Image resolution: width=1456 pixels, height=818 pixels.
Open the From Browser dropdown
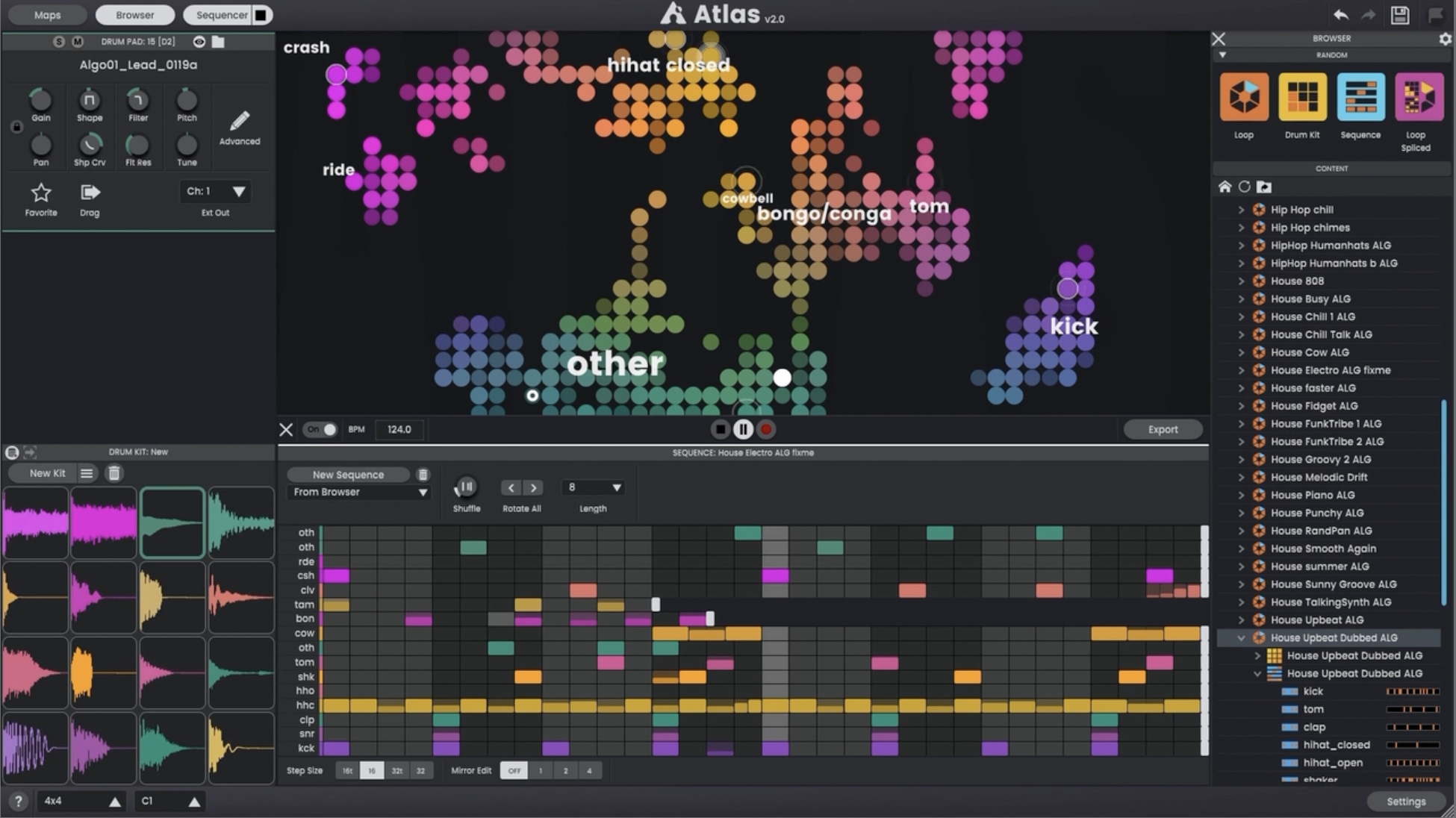pyautogui.click(x=359, y=492)
